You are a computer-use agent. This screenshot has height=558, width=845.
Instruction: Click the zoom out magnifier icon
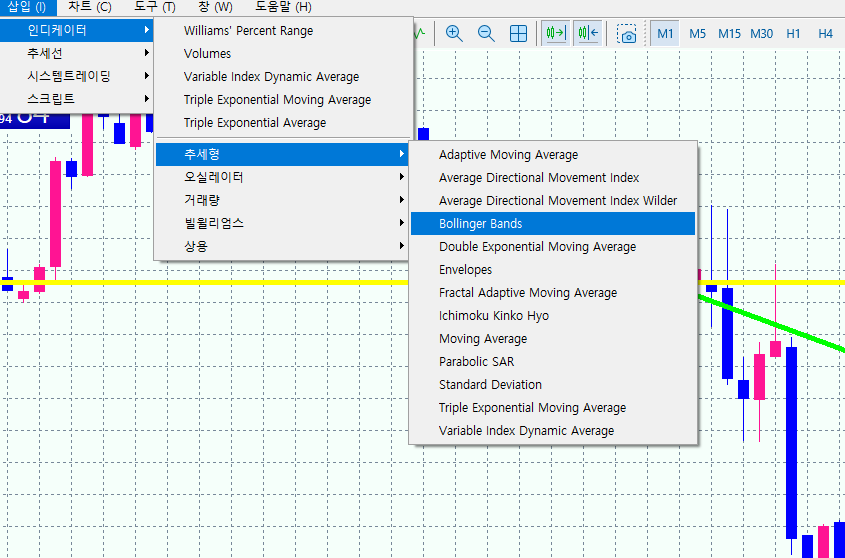click(x=486, y=33)
